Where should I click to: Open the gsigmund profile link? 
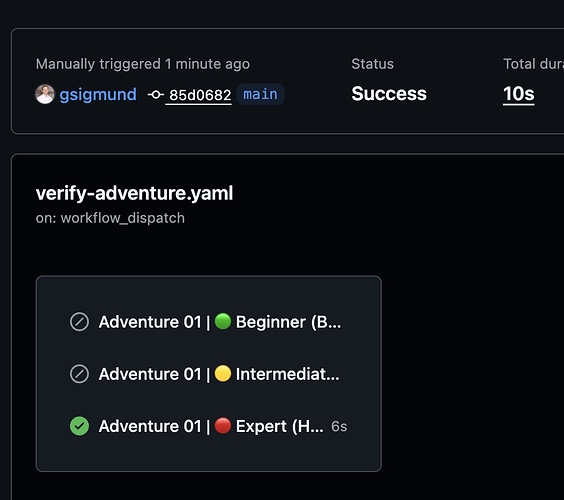98,95
